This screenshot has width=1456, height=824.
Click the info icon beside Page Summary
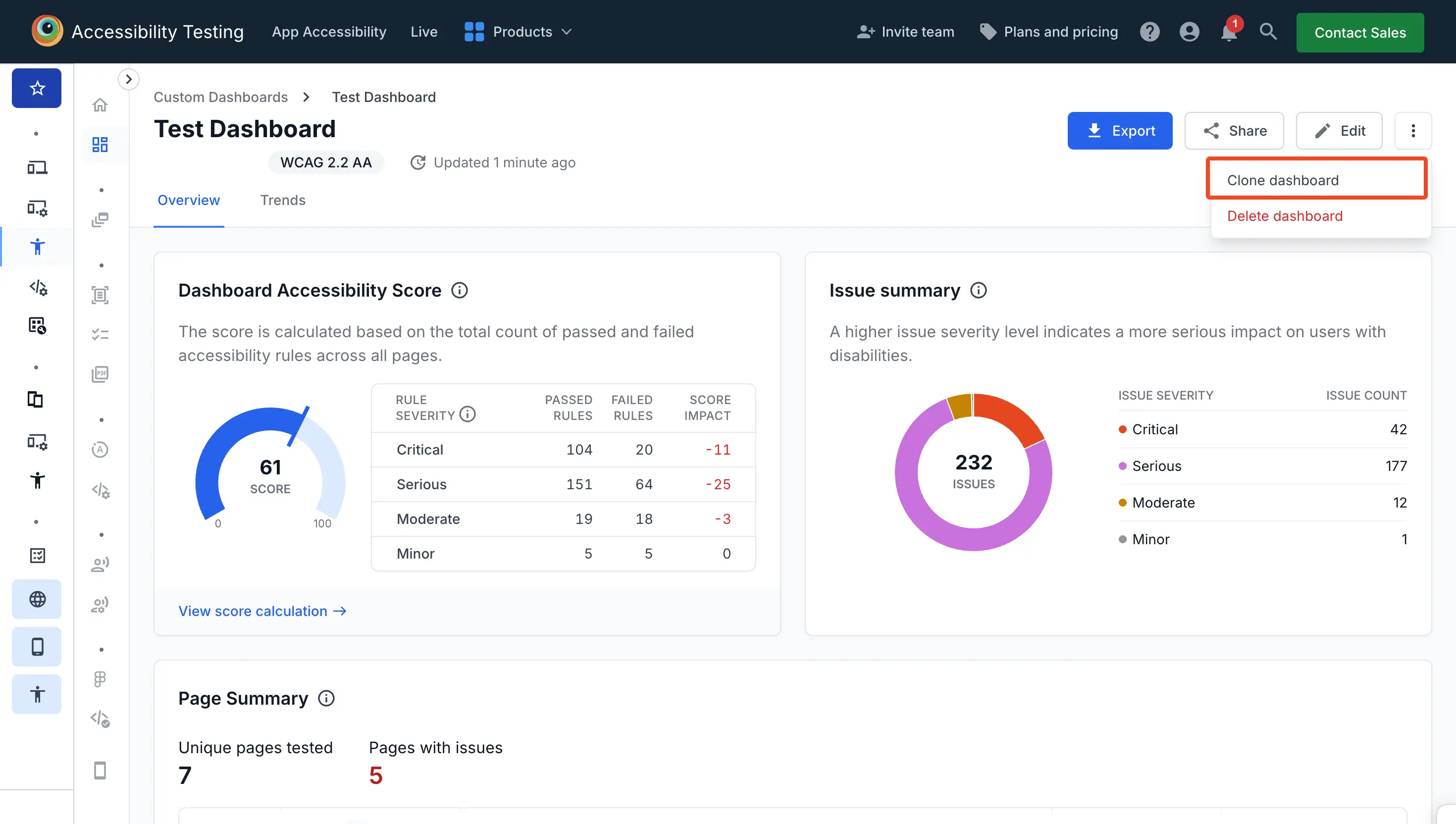326,698
